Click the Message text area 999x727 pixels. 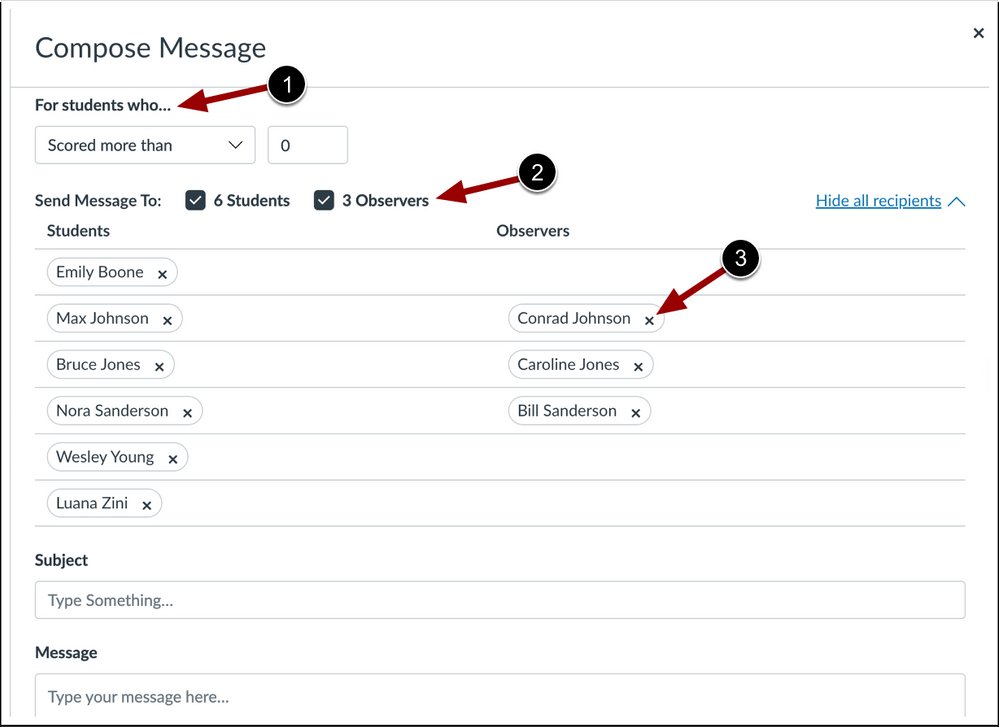pyautogui.click(x=500, y=696)
